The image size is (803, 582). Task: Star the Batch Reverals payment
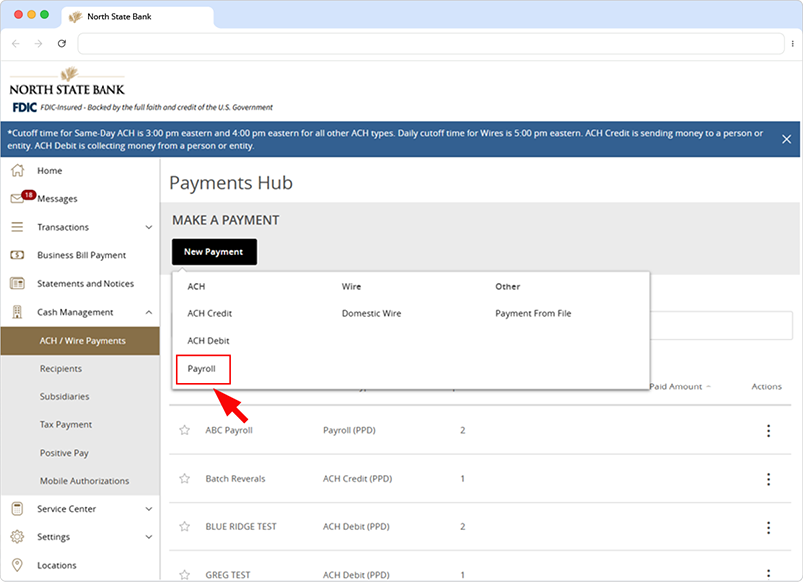185,479
